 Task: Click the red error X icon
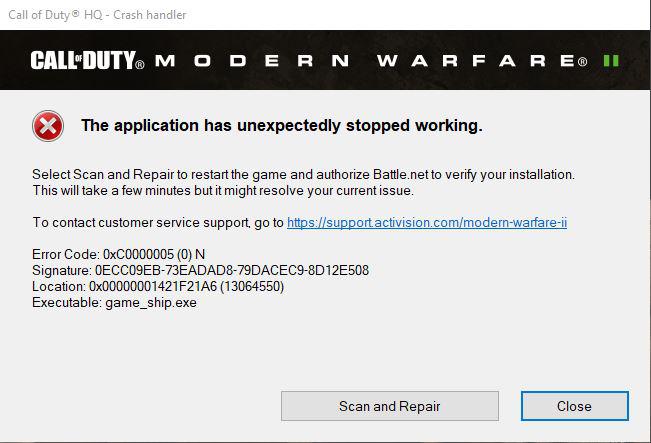[48, 126]
